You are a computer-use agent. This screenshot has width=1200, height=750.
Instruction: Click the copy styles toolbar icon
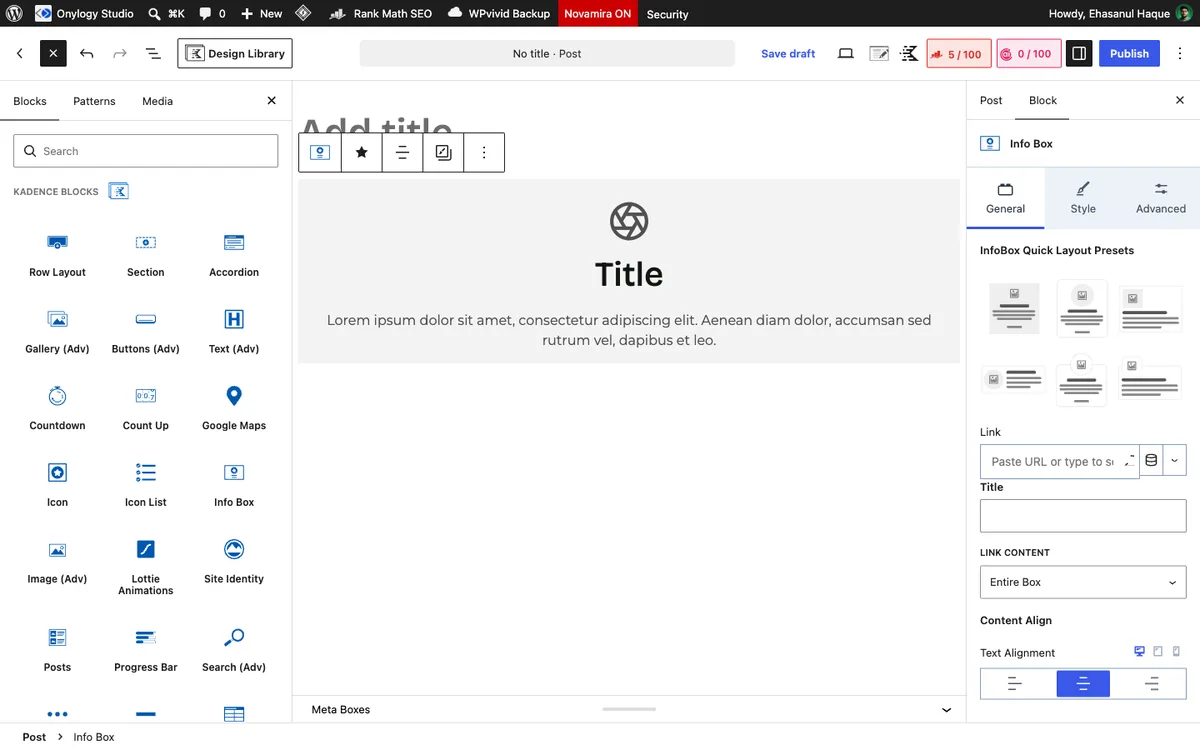[443, 153]
